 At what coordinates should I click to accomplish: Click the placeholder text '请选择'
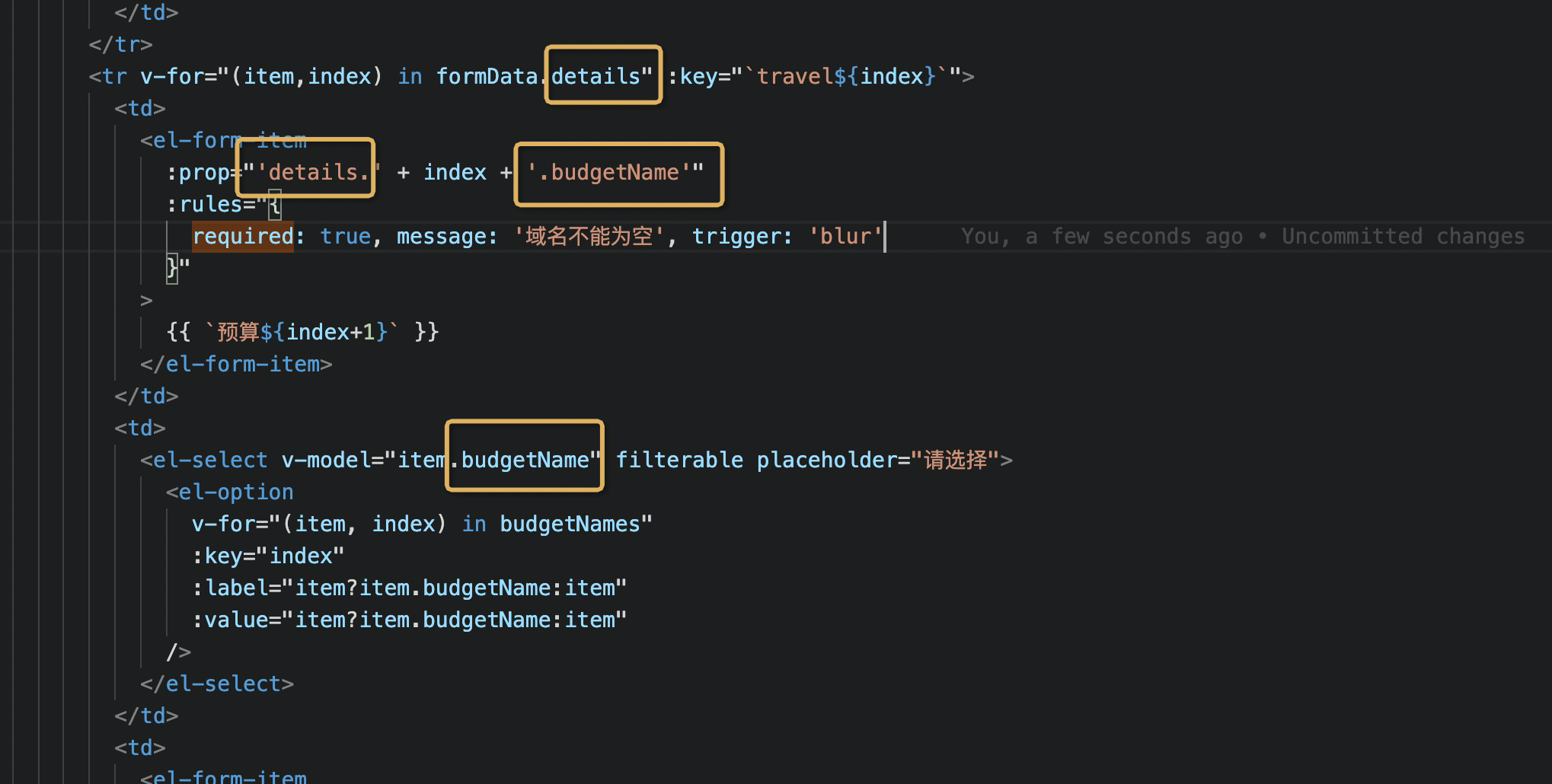click(957, 459)
